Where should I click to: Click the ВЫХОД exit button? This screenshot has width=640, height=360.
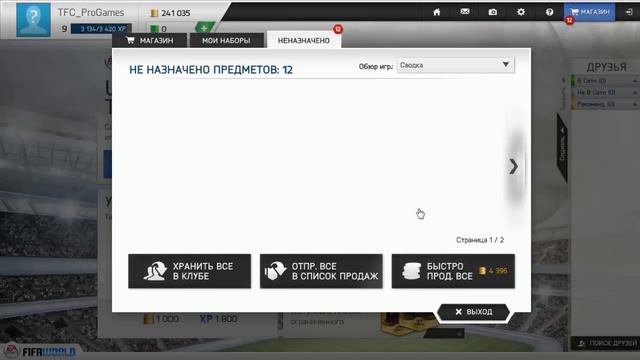click(473, 312)
